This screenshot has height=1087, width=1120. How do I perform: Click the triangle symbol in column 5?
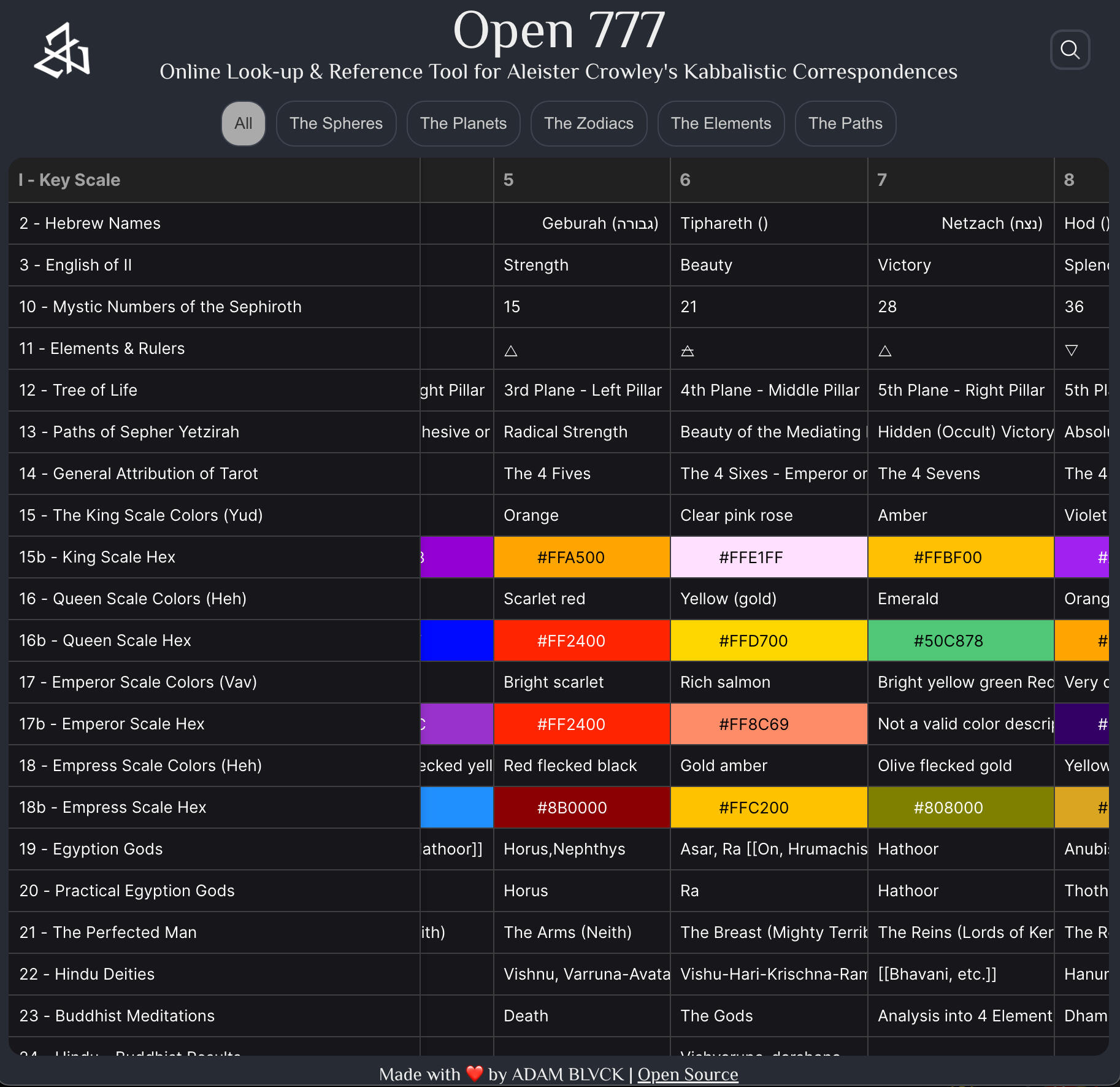[x=510, y=350]
